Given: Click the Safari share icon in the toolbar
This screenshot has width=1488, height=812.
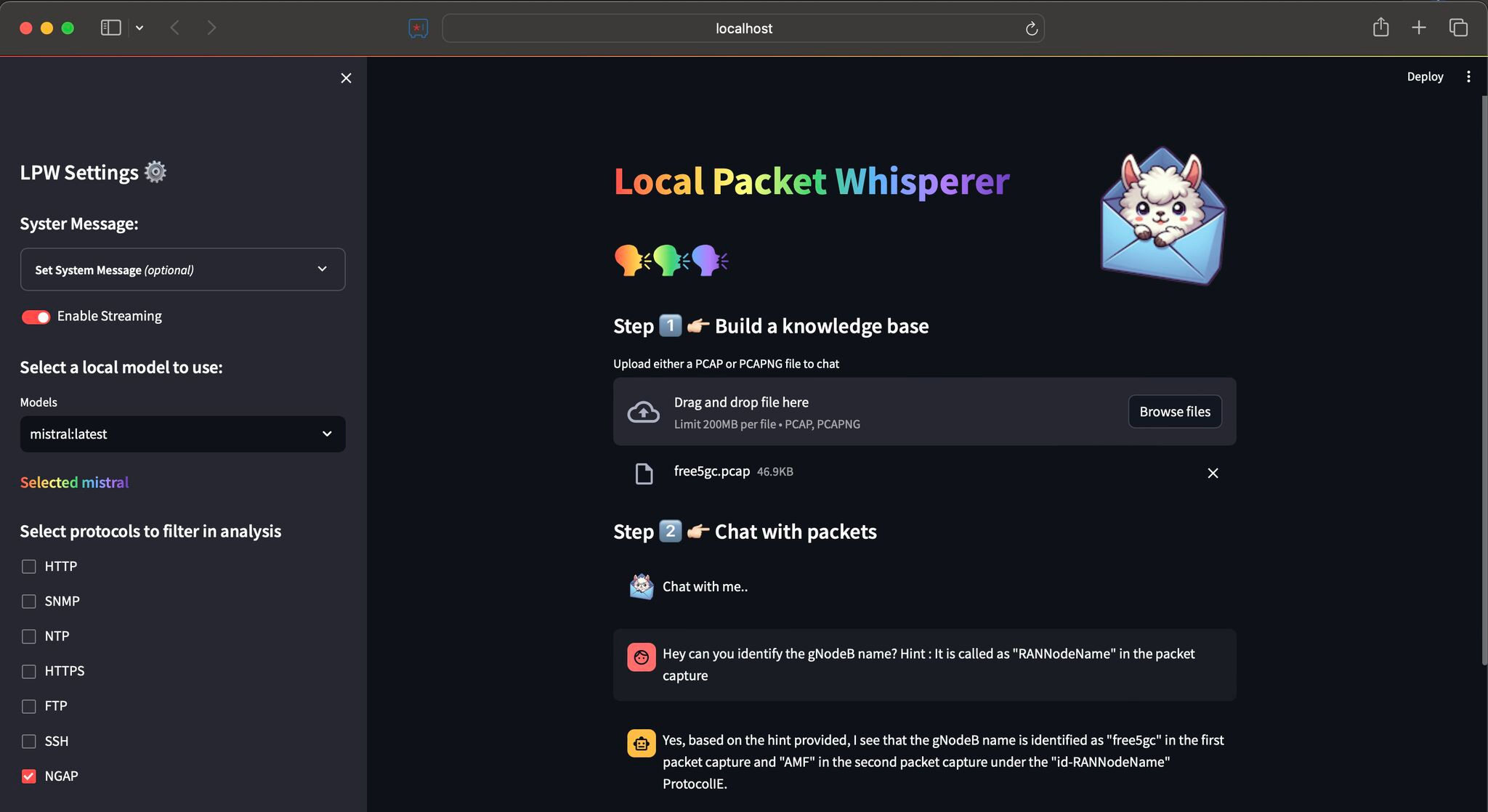Looking at the screenshot, I should [x=1382, y=27].
